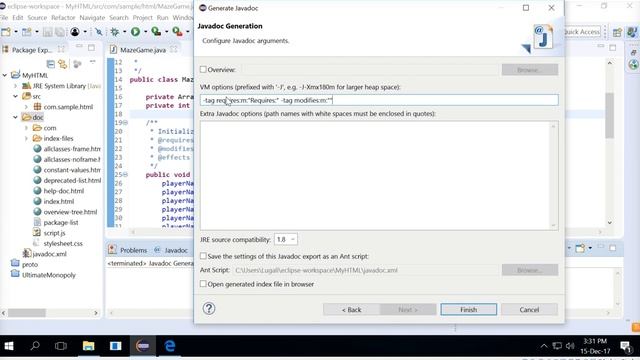This screenshot has height=360, width=640.
Task: Open the Project menu
Action: click(x=142, y=18)
